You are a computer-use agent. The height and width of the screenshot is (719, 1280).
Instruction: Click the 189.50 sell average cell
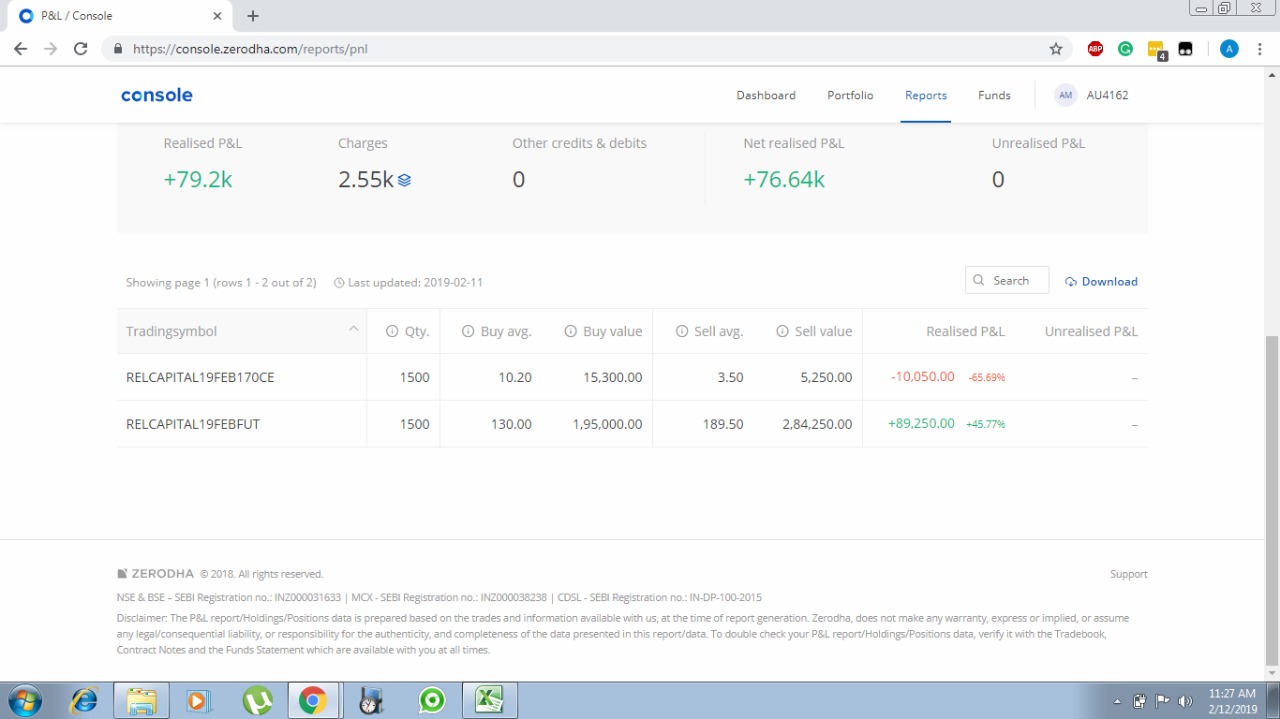[723, 424]
